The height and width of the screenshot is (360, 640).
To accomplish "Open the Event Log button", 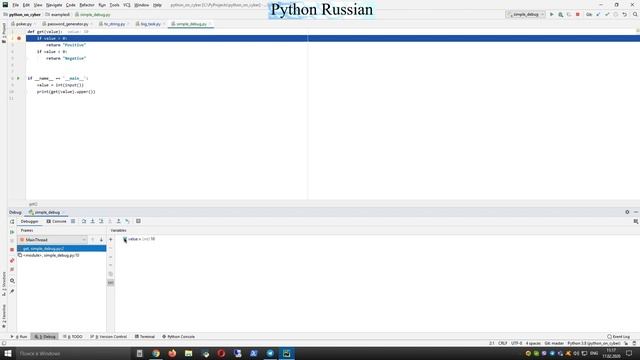I will point(619,337).
